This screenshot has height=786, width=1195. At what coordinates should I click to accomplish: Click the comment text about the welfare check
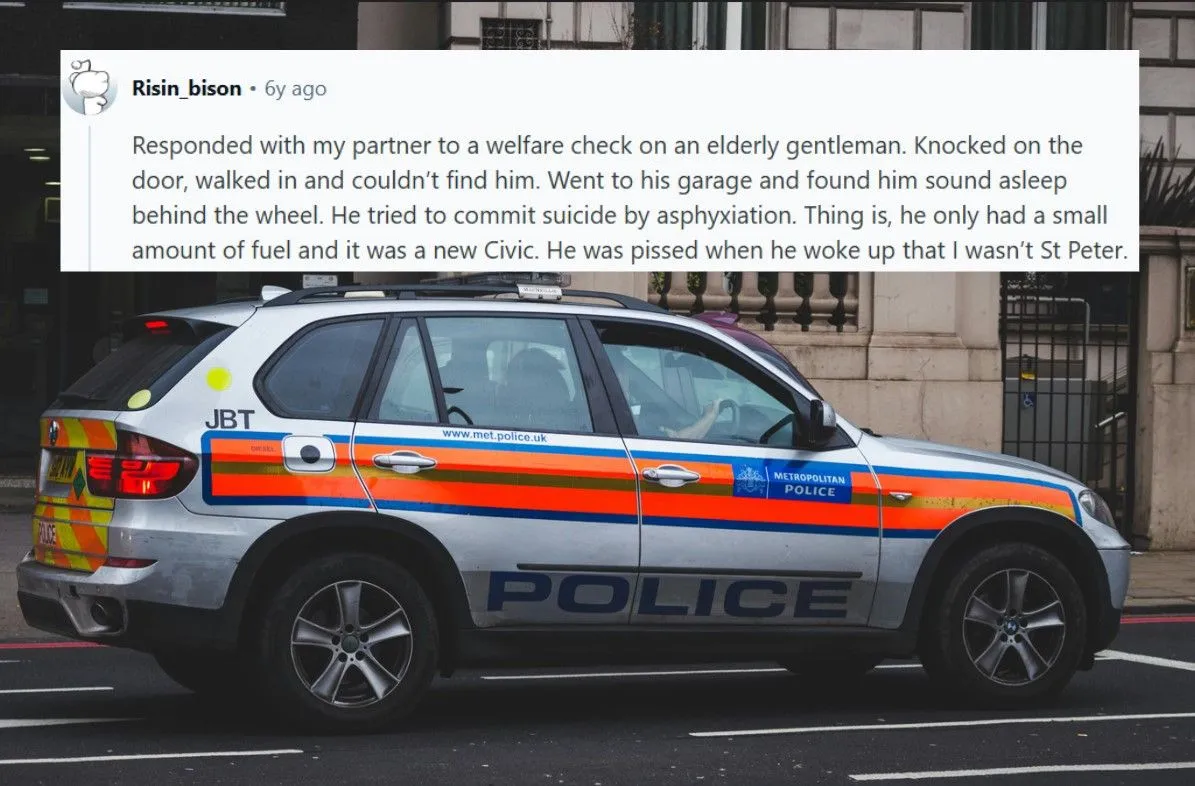(629, 197)
